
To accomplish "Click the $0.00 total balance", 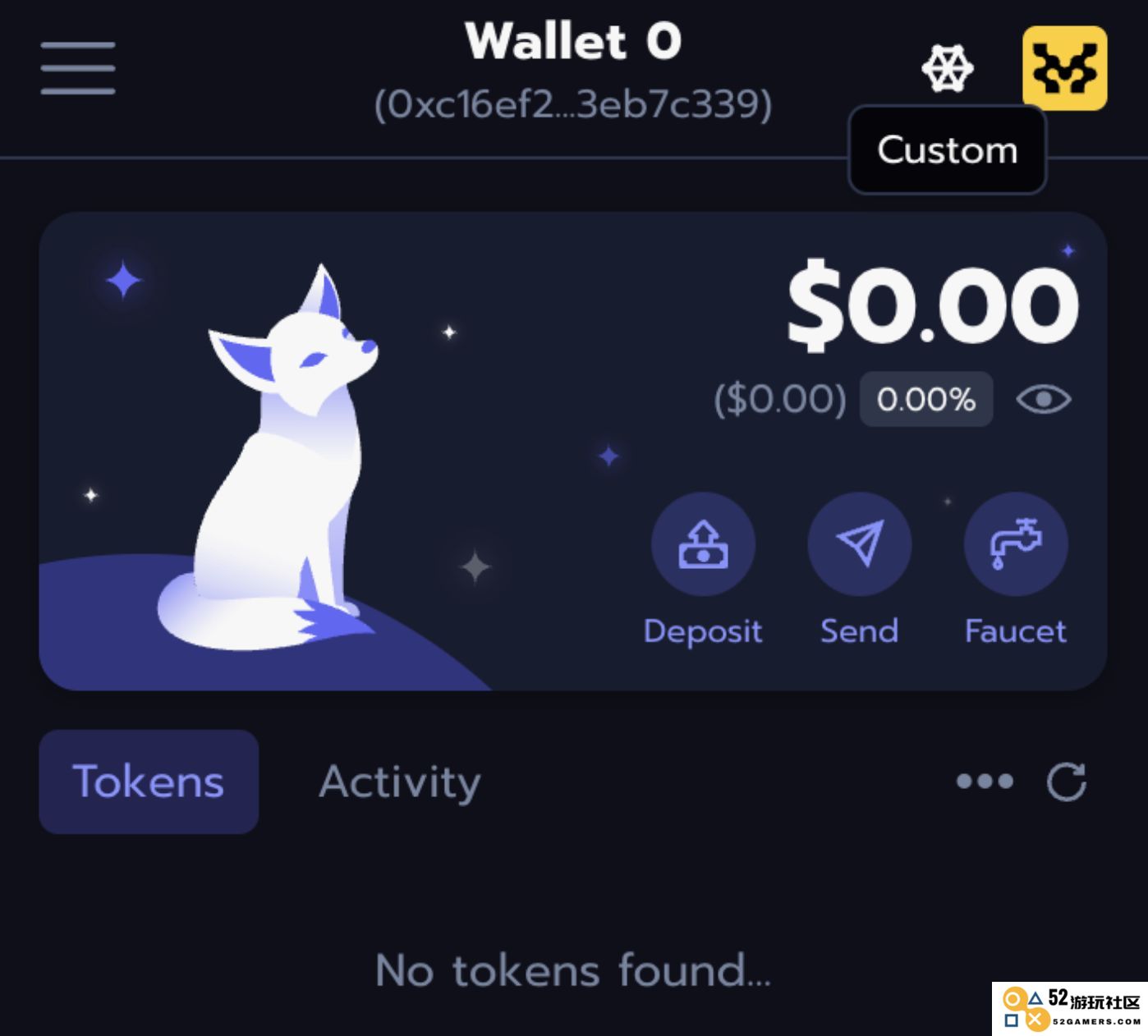I will (933, 305).
